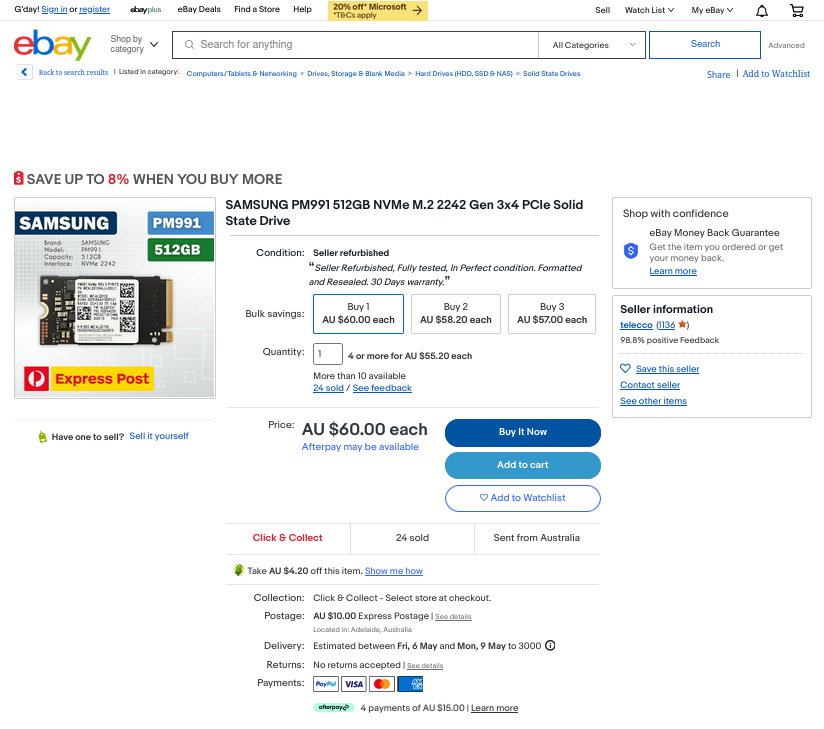Open the notifications bell icon
824x729 pixels.
761,11
